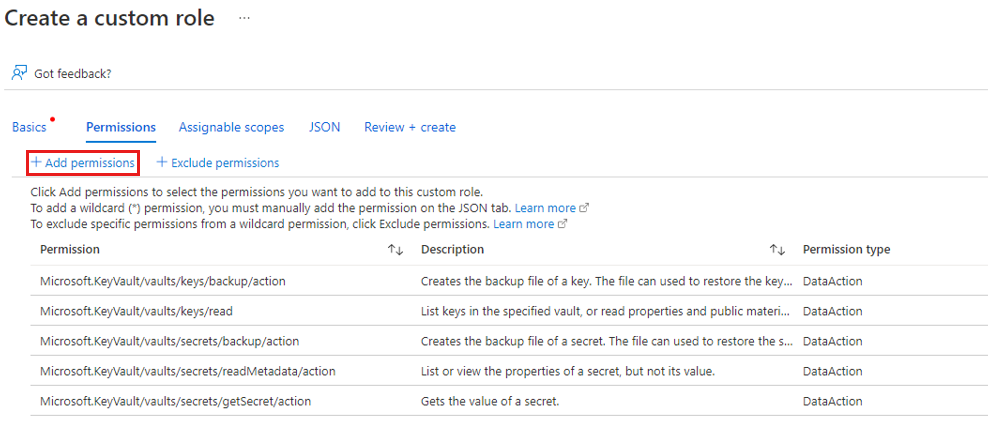Select the secrets/getSecret/action permission row
This screenshot has width=988, height=432.
(507, 401)
